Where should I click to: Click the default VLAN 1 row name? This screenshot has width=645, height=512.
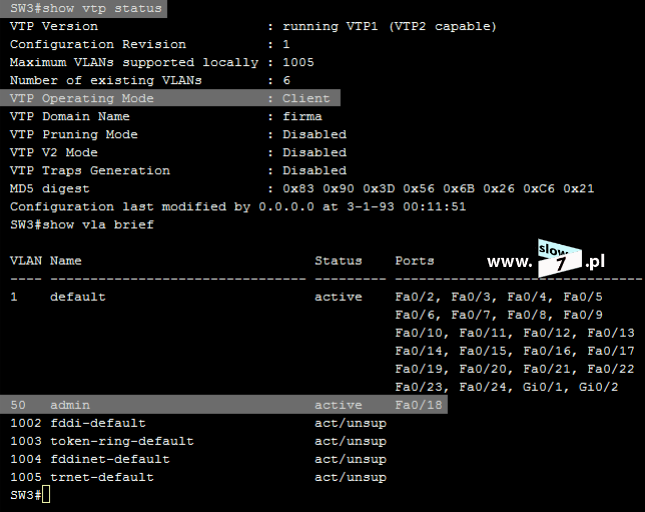pos(78,297)
